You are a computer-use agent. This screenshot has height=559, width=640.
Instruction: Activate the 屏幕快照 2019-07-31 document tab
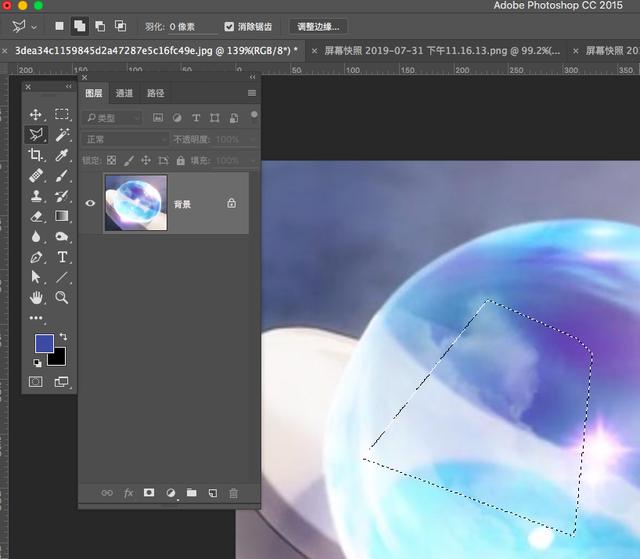pyautogui.click(x=442, y=51)
